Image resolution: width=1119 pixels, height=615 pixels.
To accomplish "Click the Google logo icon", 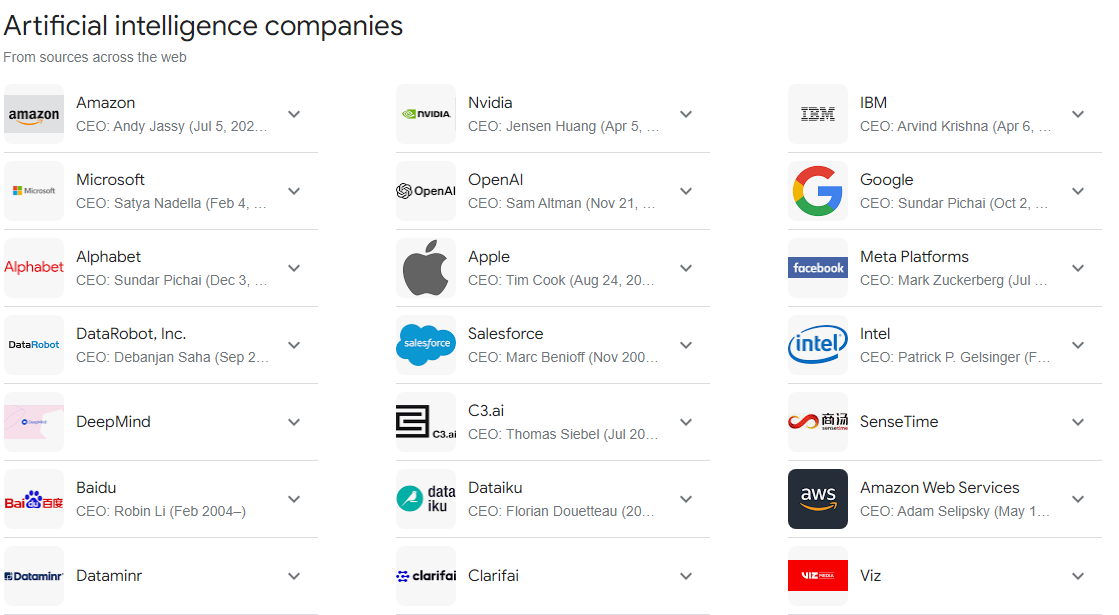I will [x=817, y=191].
